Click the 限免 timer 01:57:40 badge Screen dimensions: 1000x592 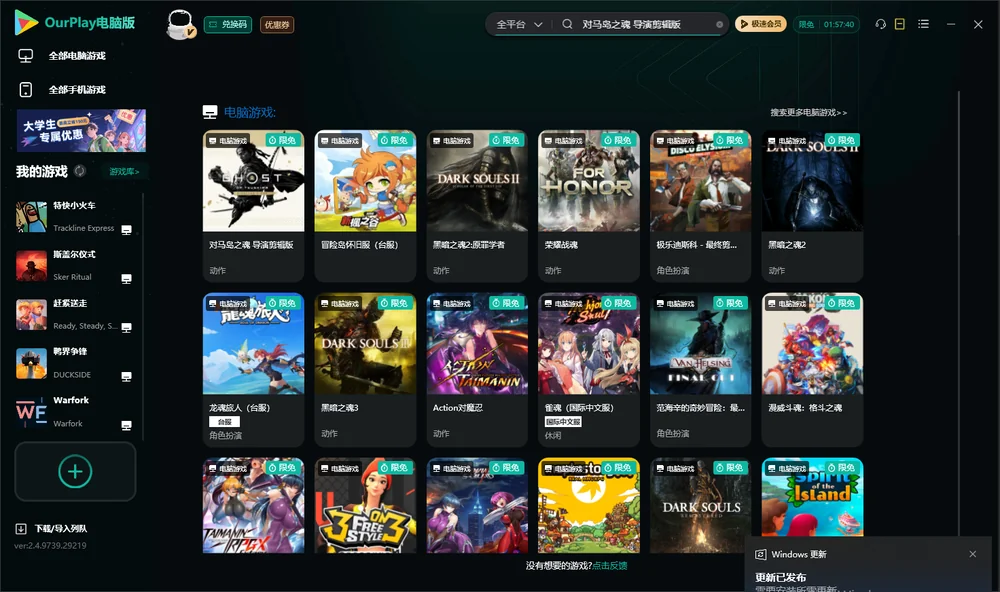[826, 24]
